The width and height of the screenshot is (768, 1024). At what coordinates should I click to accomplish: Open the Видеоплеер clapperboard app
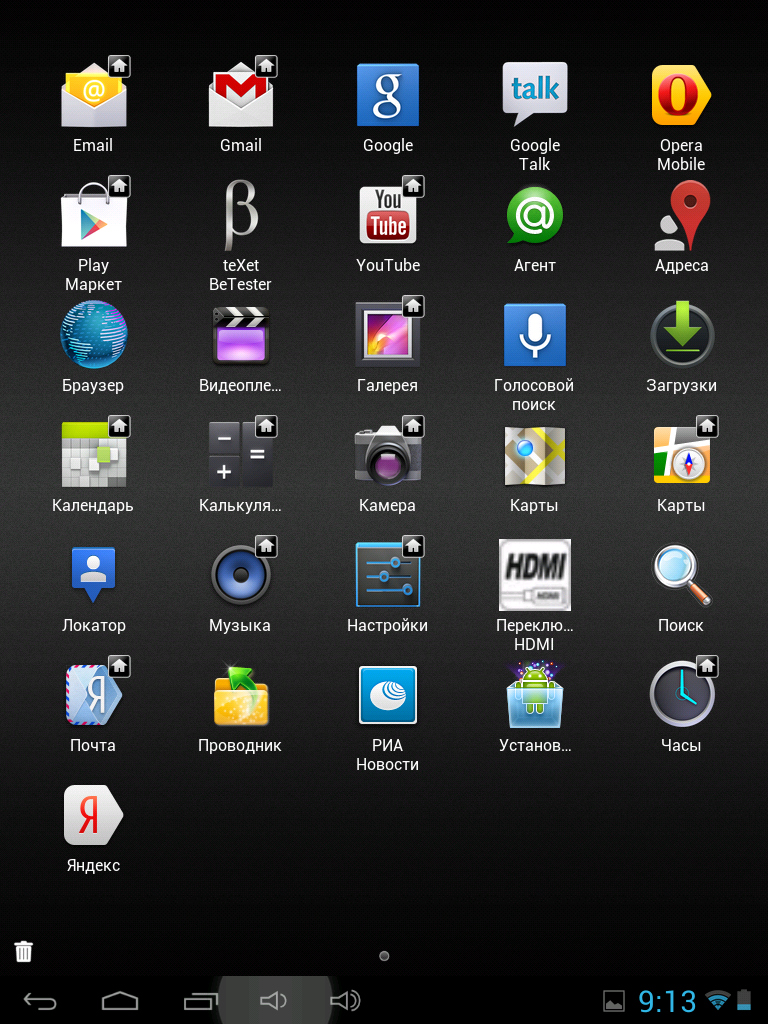coord(241,335)
